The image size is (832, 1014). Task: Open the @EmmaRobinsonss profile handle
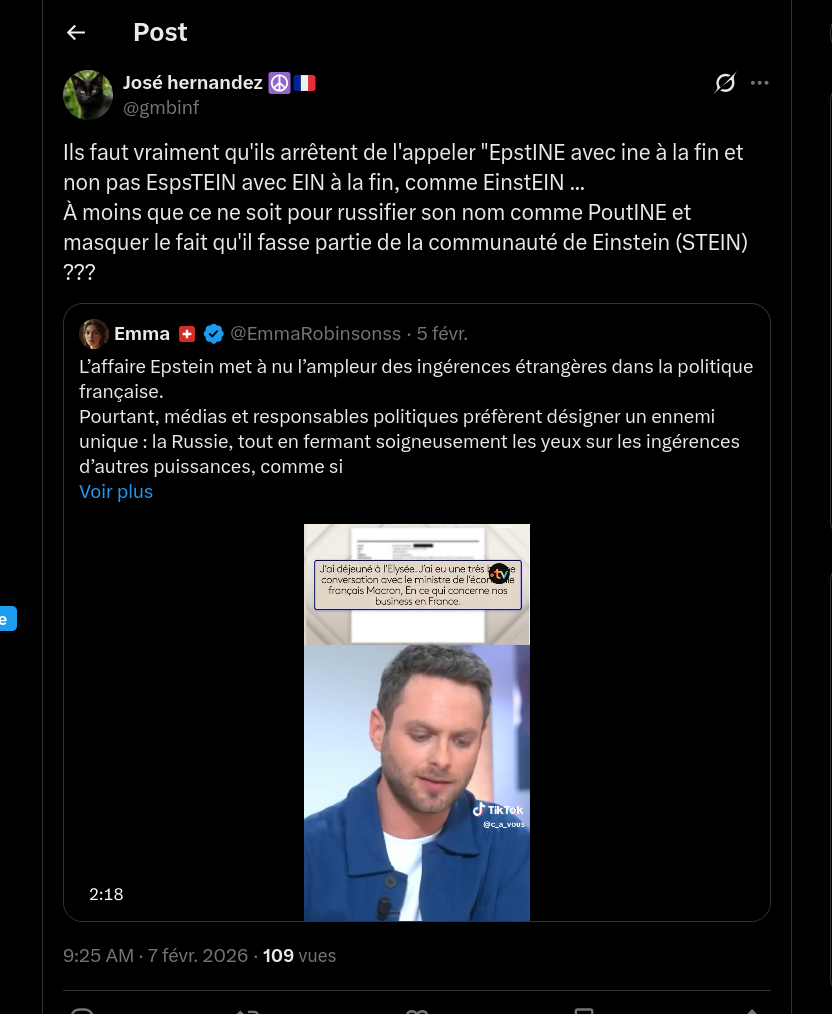[x=315, y=334]
